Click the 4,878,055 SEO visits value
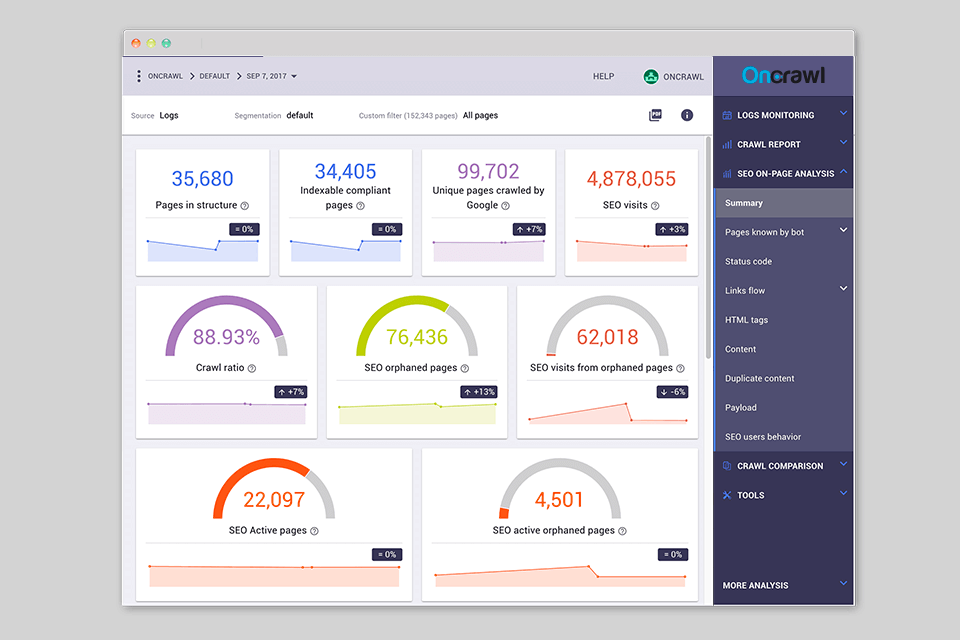Viewport: 960px width, 640px height. click(x=631, y=179)
